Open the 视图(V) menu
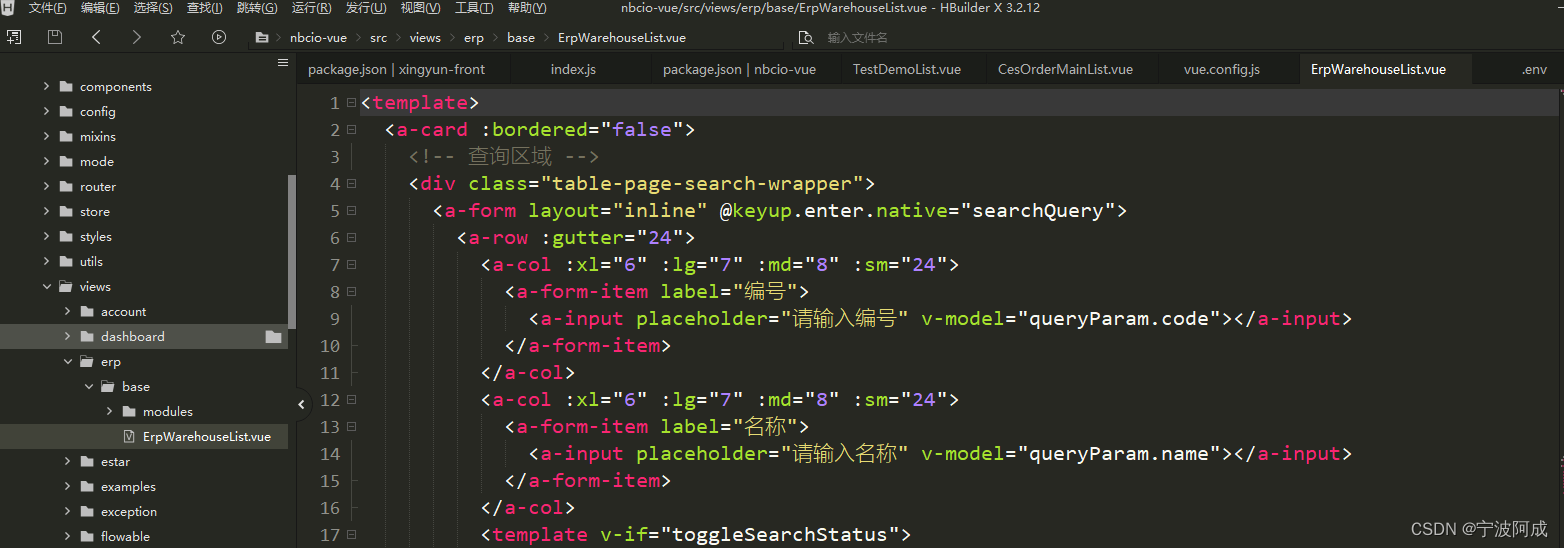1564x548 pixels. click(x=420, y=8)
